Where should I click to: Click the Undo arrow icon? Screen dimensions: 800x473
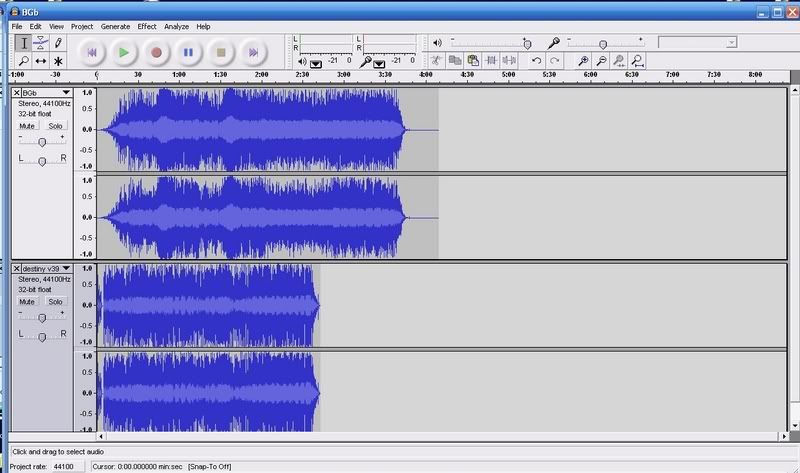[536, 61]
